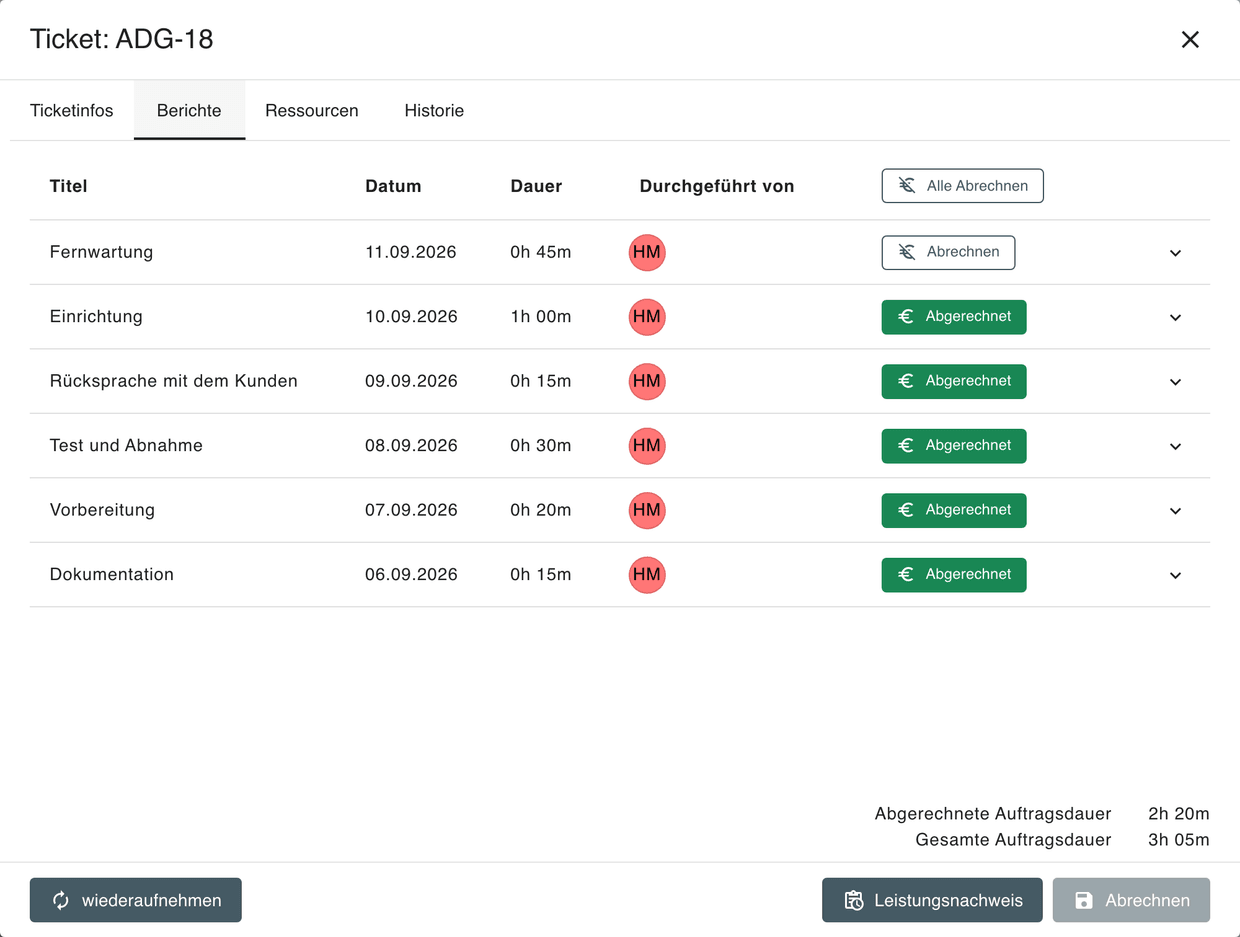
Task: Click Abgerechnet on the Einrichtung row
Action: pyautogui.click(x=954, y=317)
